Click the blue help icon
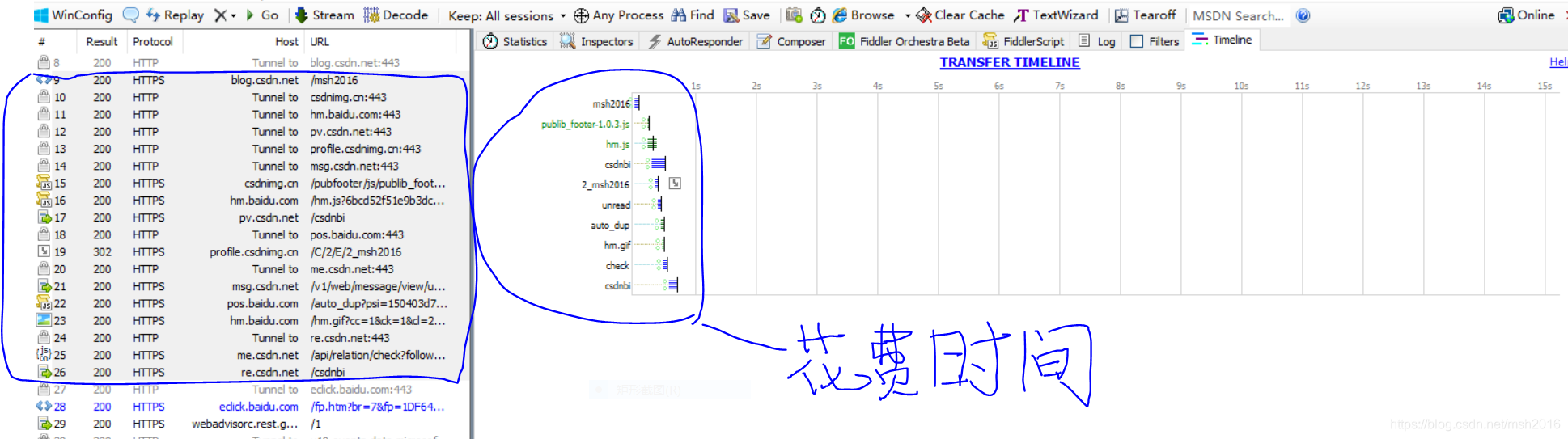 [x=1303, y=15]
